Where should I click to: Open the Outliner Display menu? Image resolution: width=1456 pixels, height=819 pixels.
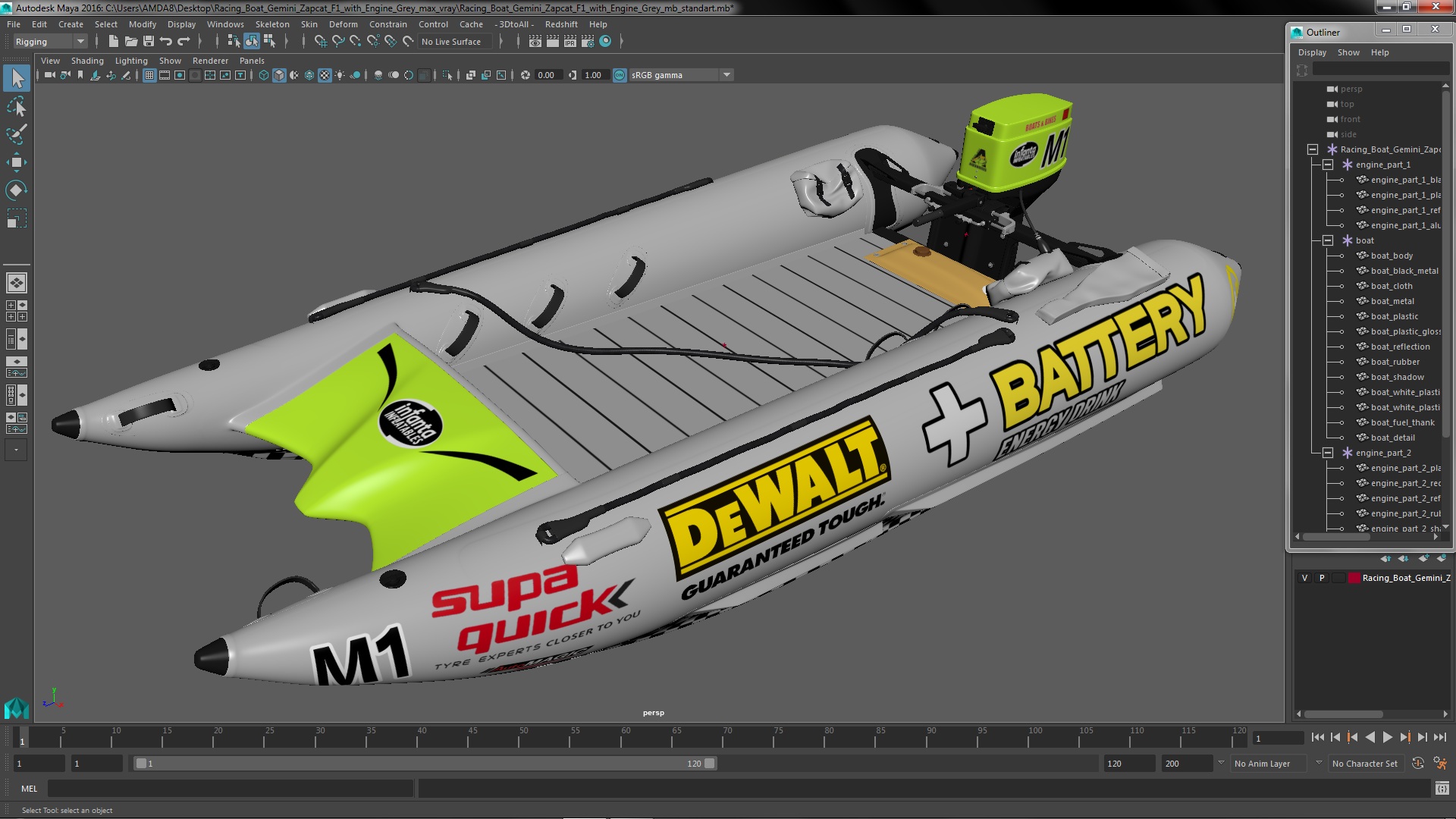[1312, 52]
